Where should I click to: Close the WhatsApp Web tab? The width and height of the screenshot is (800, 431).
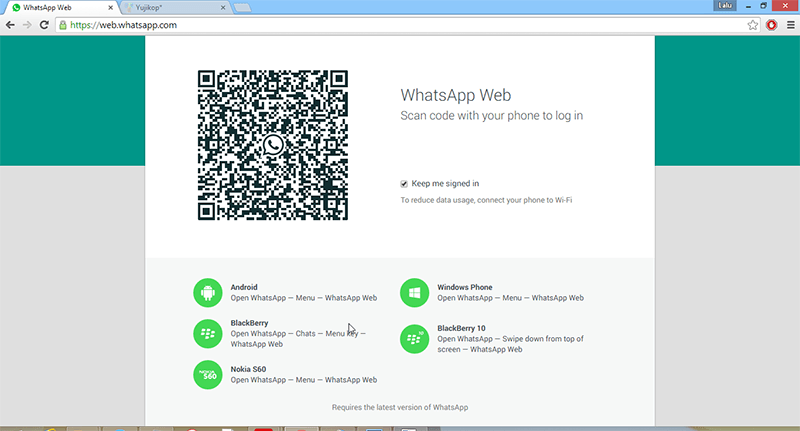coord(110,8)
